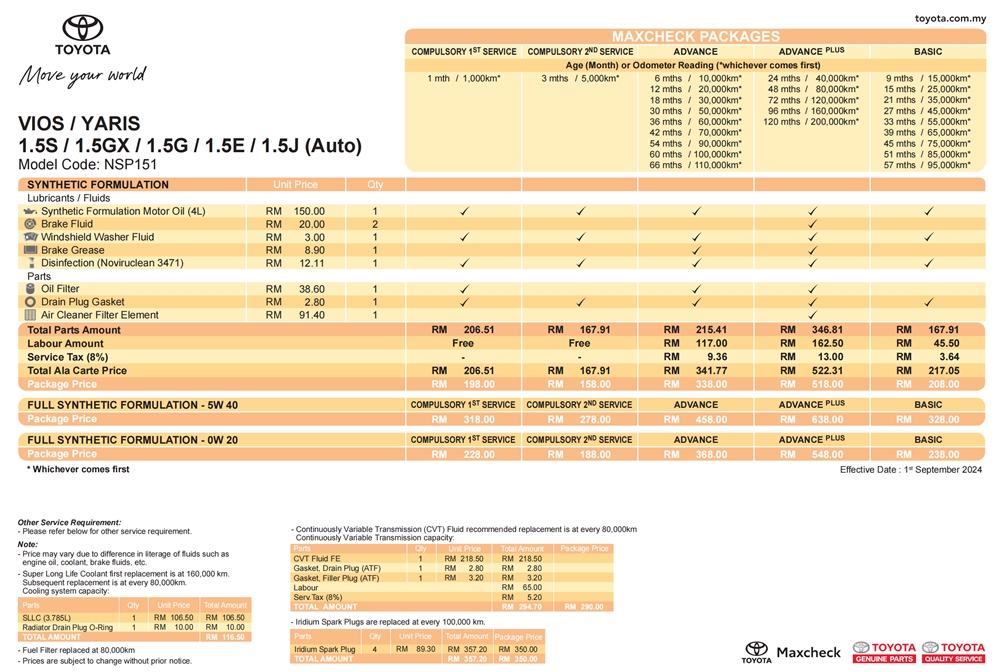Click FULL SYNTHETIC FORMULATION - 0W 20 header

(132, 440)
